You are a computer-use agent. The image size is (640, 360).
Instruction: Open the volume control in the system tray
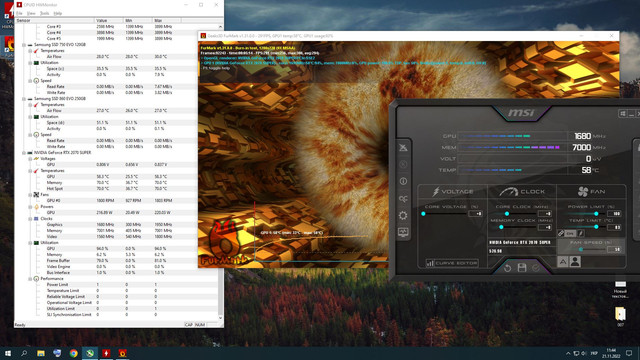[x=584, y=353]
